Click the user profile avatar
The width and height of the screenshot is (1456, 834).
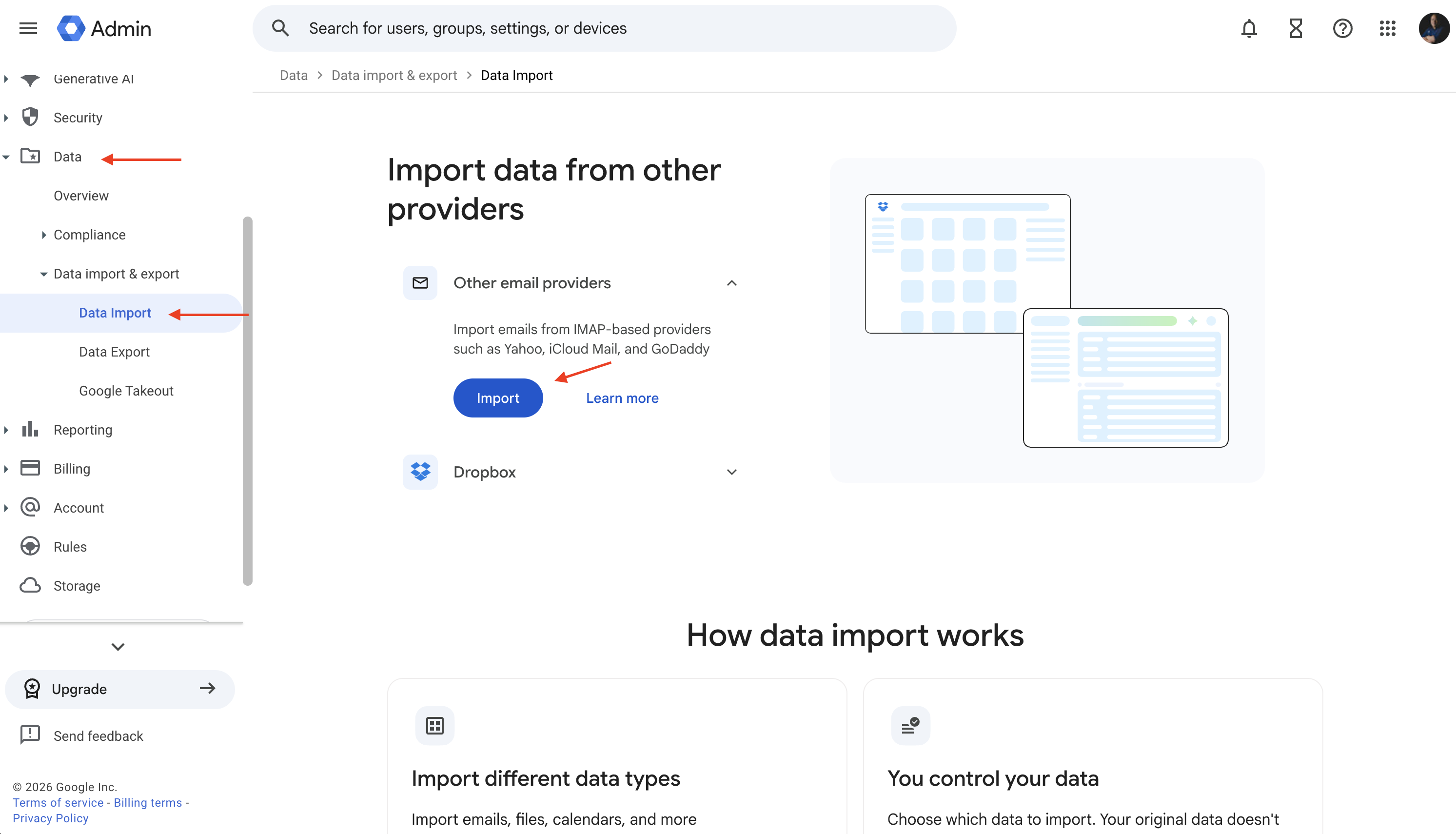[x=1433, y=28]
